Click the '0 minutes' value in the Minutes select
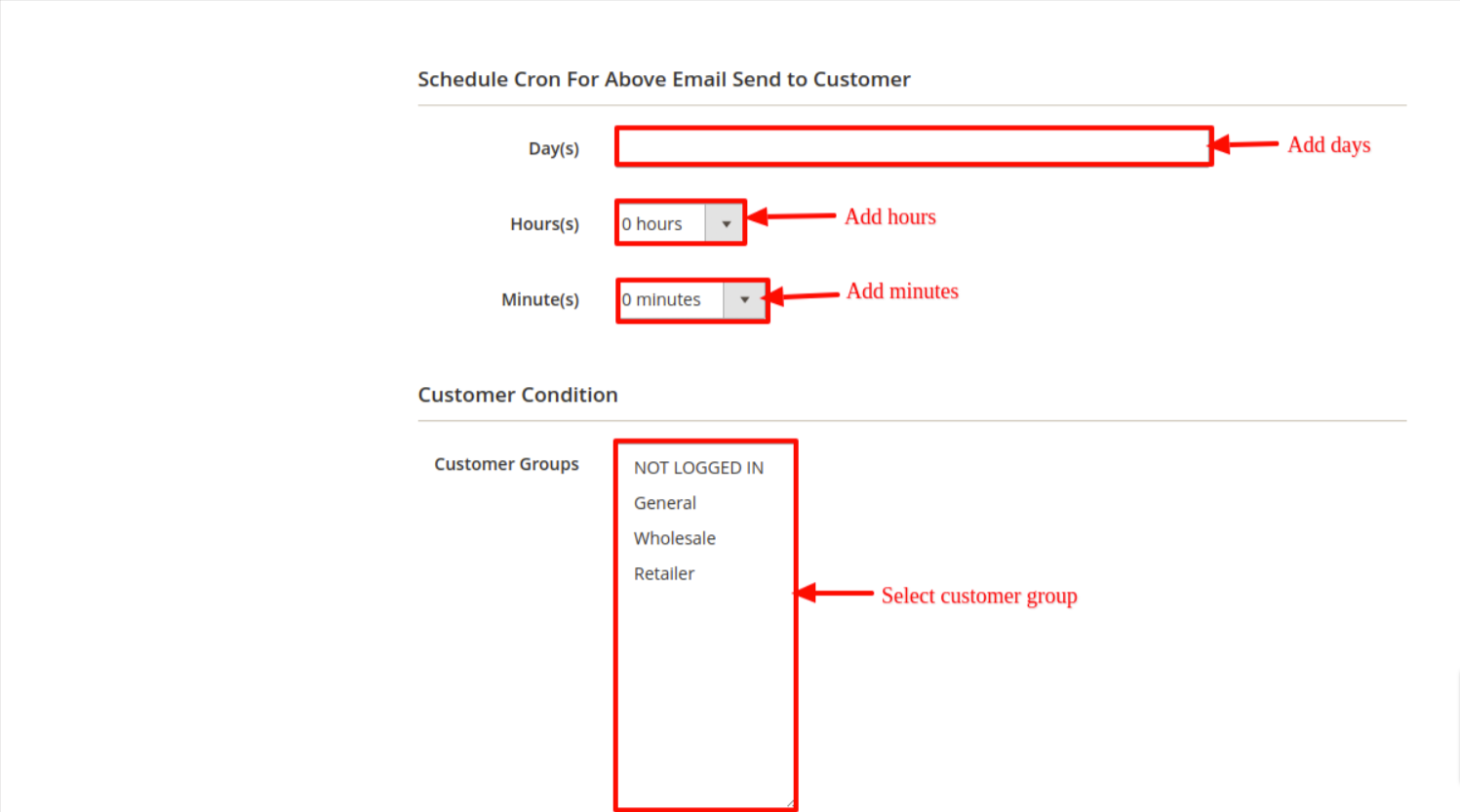 click(662, 300)
